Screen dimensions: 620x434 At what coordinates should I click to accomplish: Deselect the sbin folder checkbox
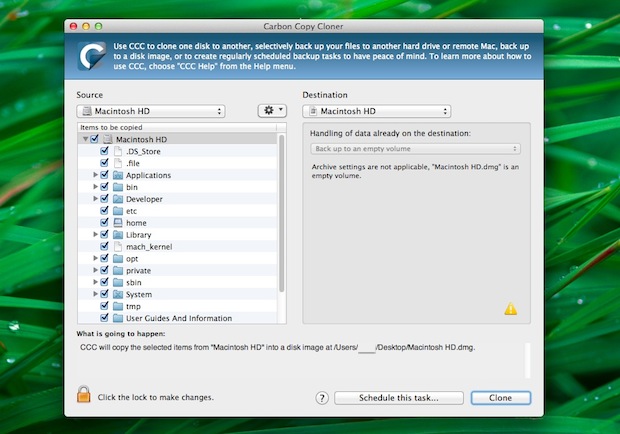(x=104, y=282)
